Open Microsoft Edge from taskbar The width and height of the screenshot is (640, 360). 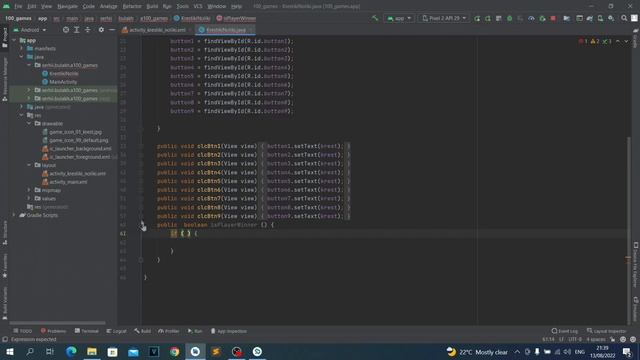[x=71, y=352]
